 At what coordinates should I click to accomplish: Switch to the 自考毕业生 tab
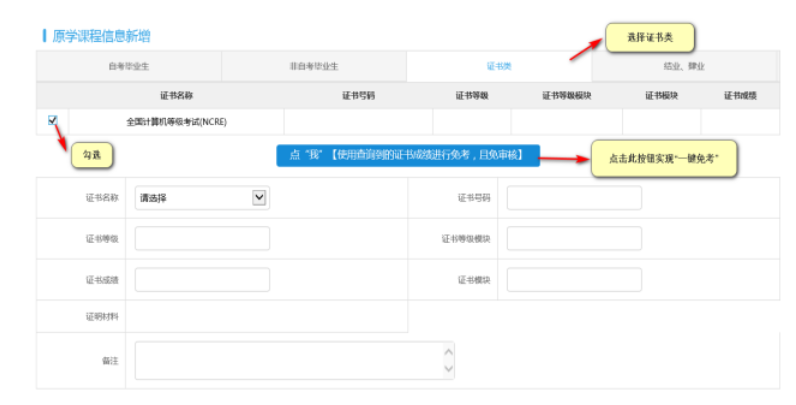click(128, 66)
